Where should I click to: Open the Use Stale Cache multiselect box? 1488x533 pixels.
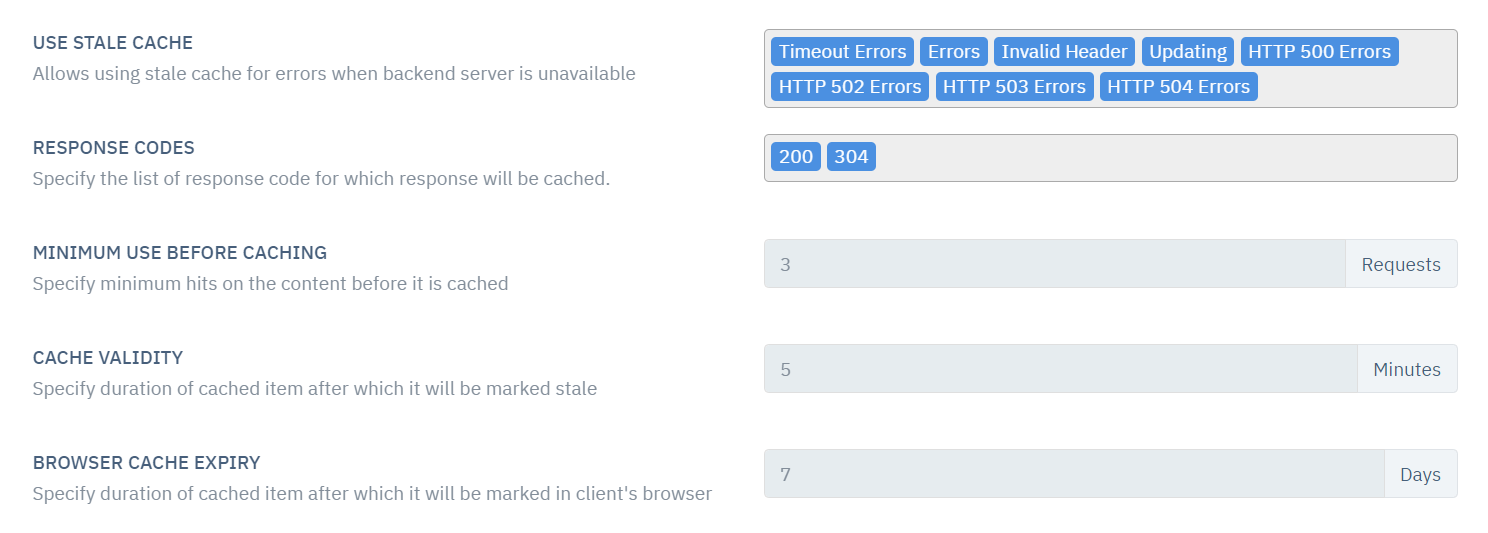[1110, 68]
